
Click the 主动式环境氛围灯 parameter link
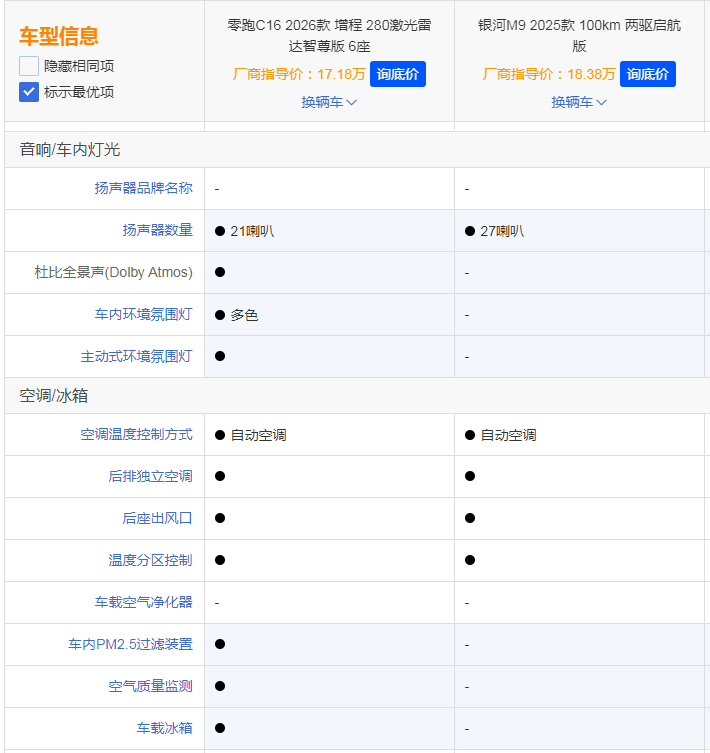[x=136, y=356]
